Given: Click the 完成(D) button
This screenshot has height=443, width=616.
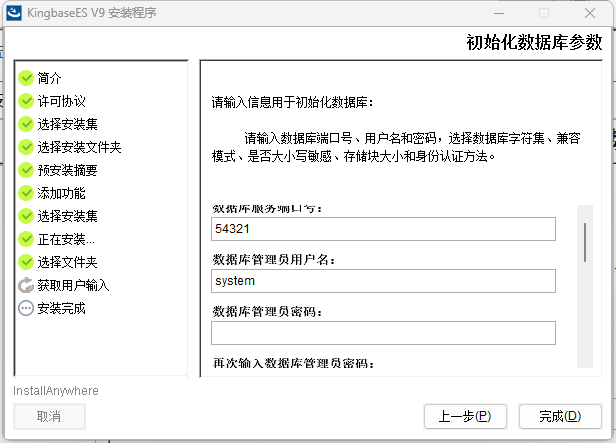Looking at the screenshot, I should pos(560,416).
